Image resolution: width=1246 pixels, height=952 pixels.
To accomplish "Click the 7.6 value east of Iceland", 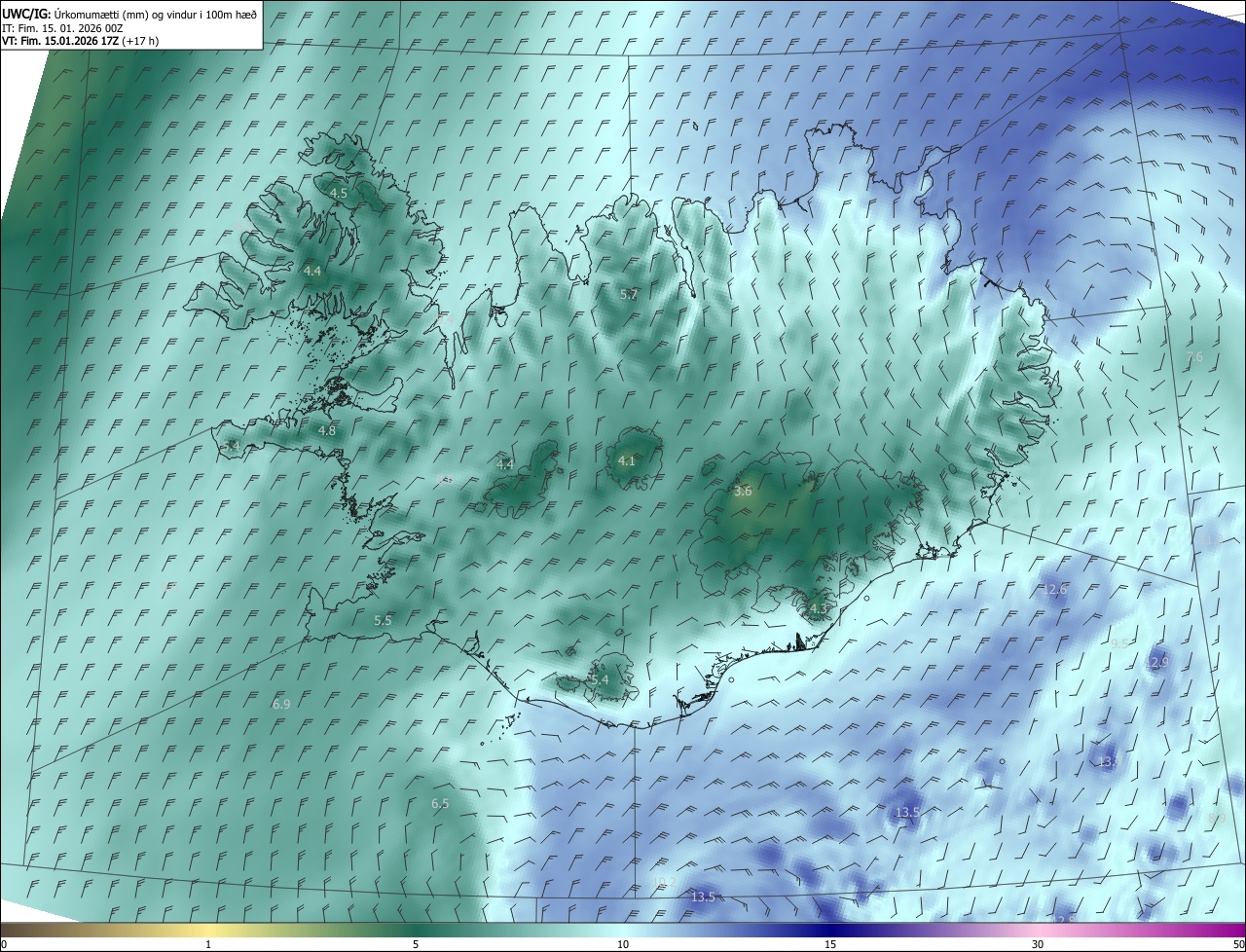I will pyautogui.click(x=1194, y=357).
